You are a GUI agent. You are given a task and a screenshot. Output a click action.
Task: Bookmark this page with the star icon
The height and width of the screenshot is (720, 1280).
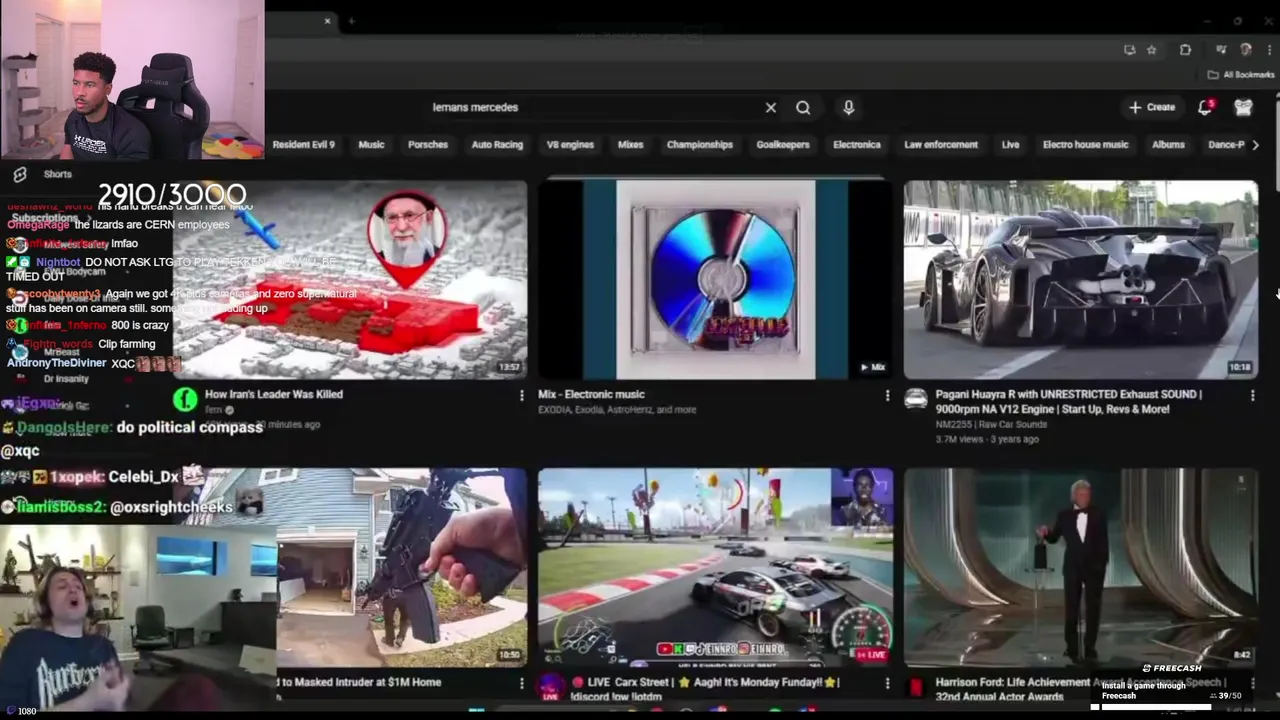pyautogui.click(x=1152, y=49)
